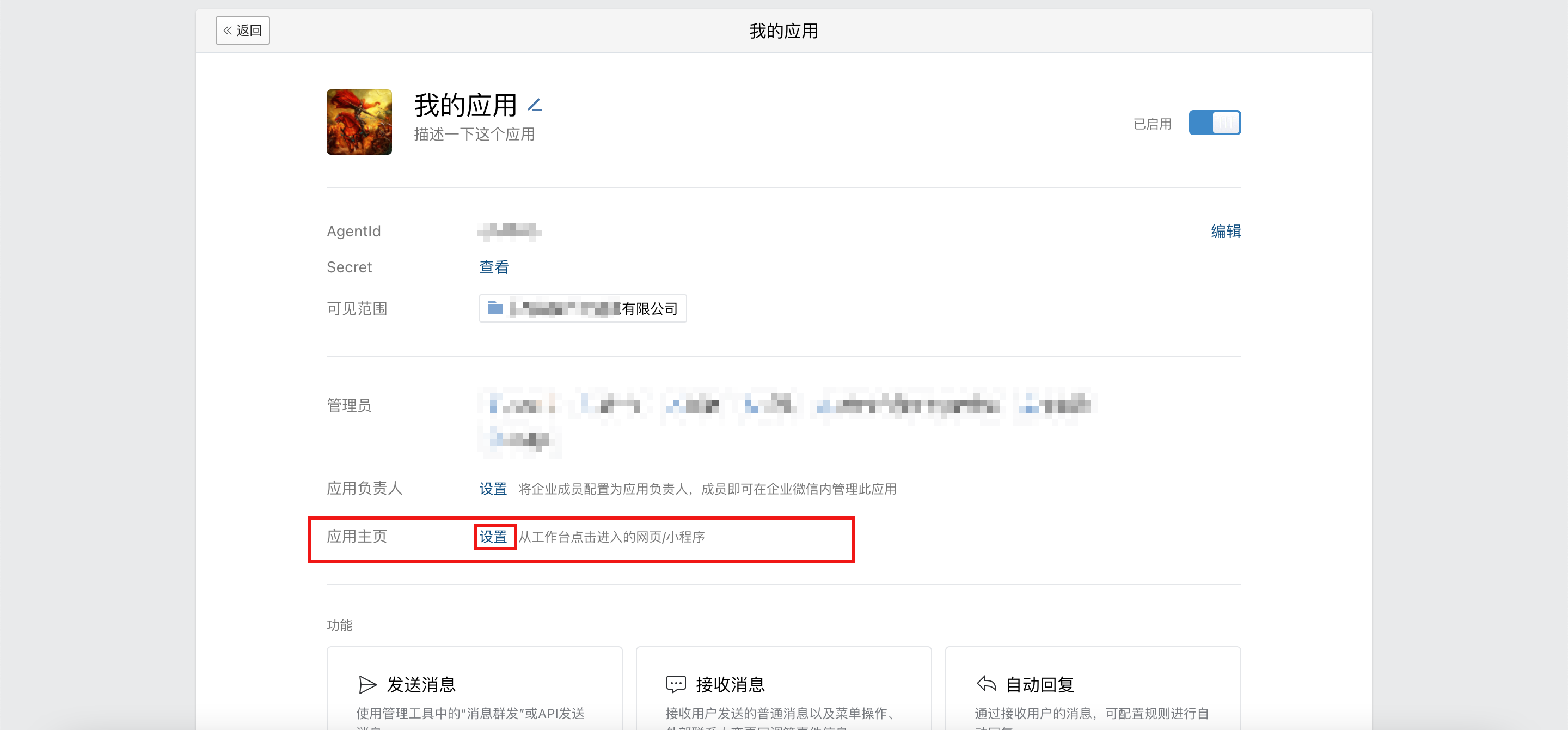
Task: Click the Secret label
Action: [x=349, y=267]
